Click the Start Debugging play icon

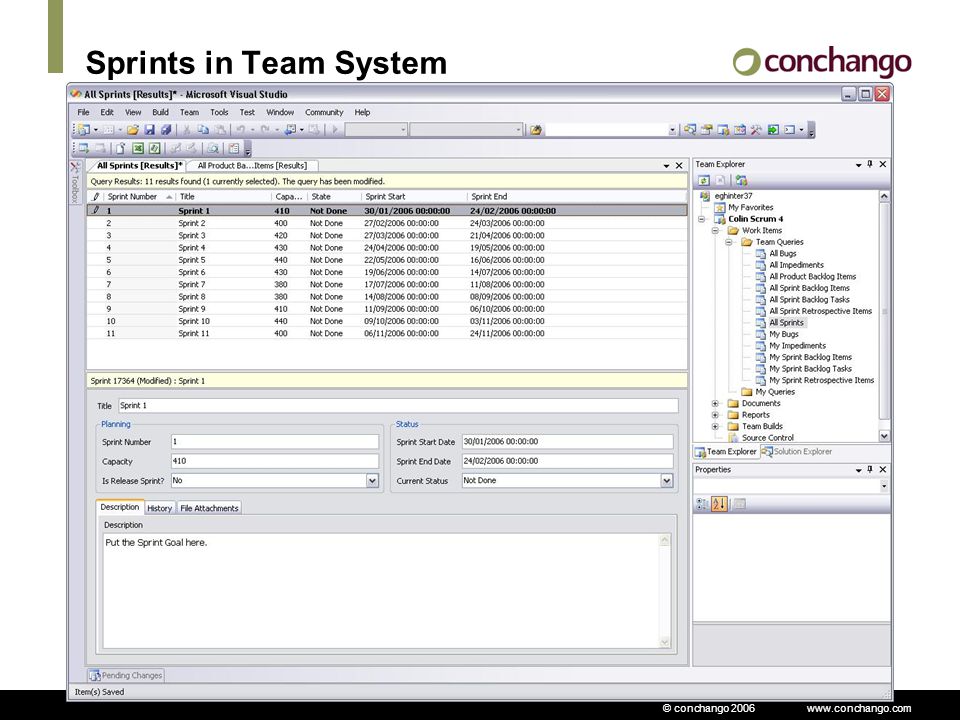[334, 130]
